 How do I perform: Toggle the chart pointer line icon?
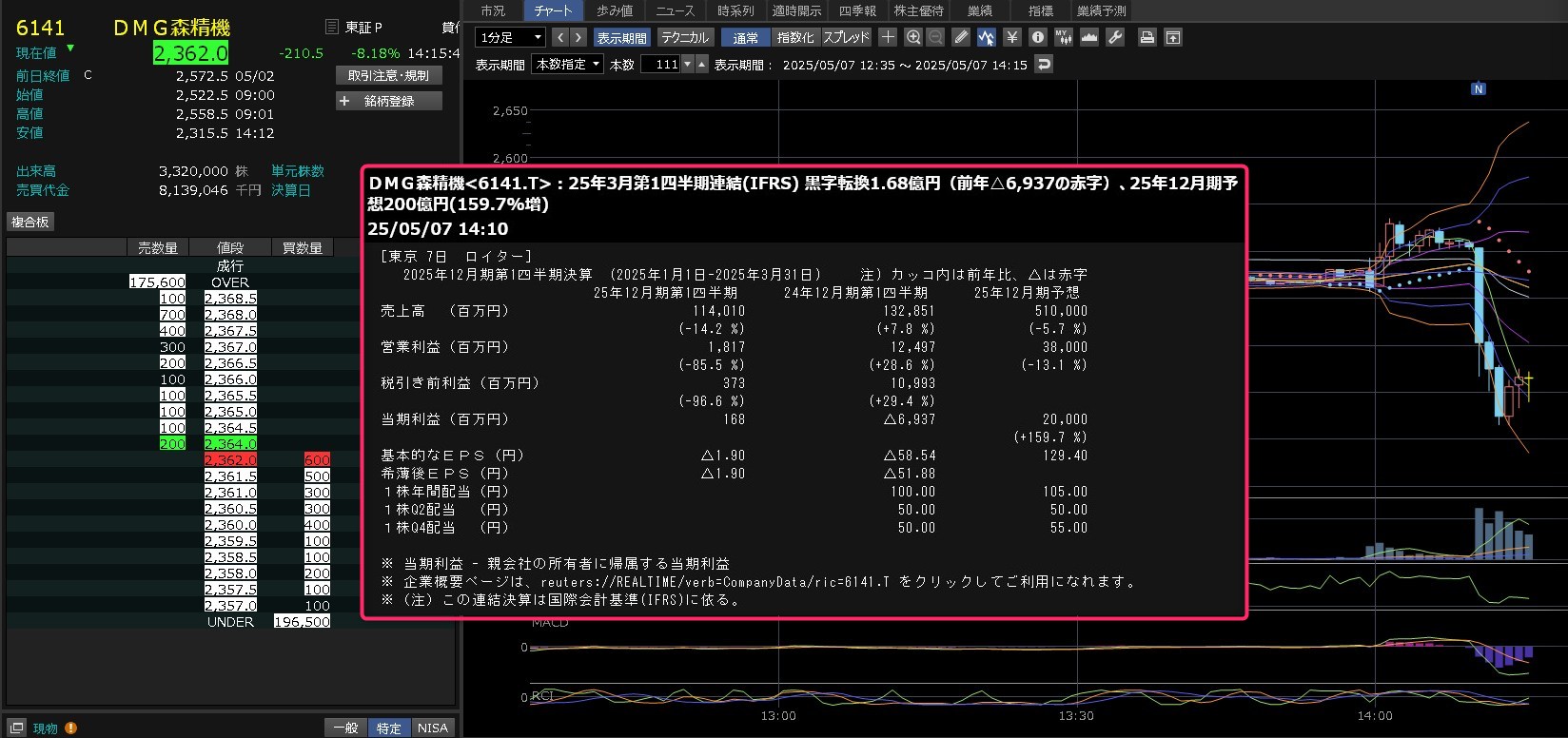pos(986,37)
